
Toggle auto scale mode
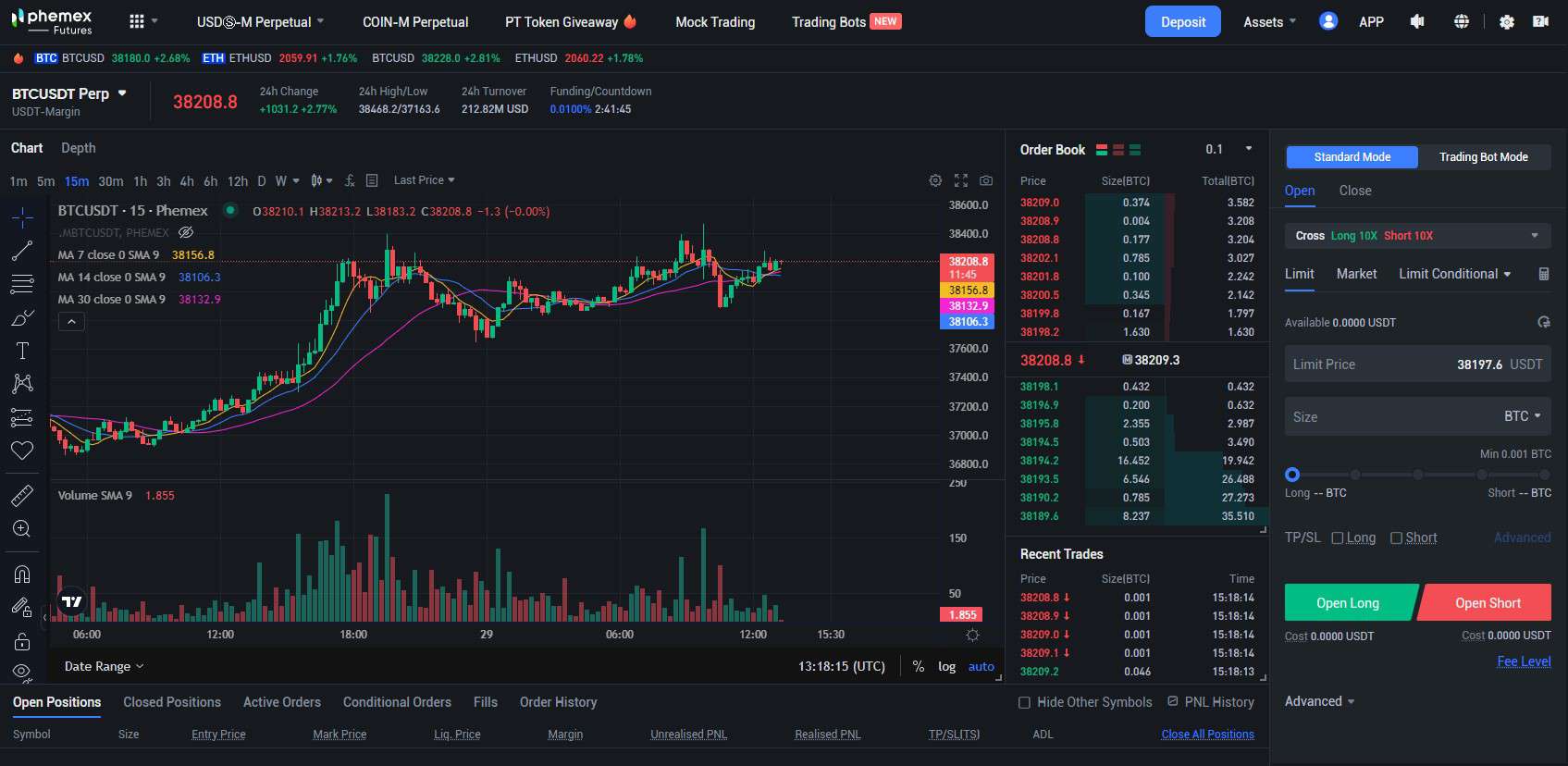point(981,666)
